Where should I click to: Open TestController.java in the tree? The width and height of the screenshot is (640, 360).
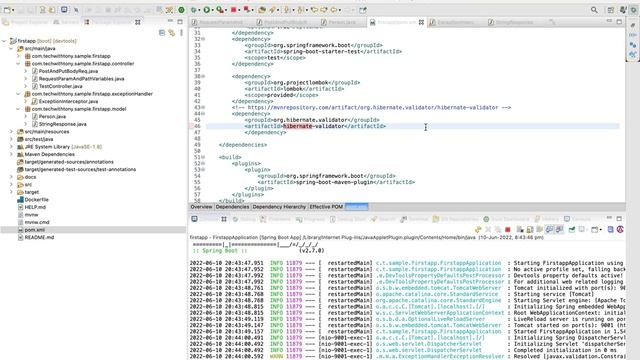coord(60,86)
